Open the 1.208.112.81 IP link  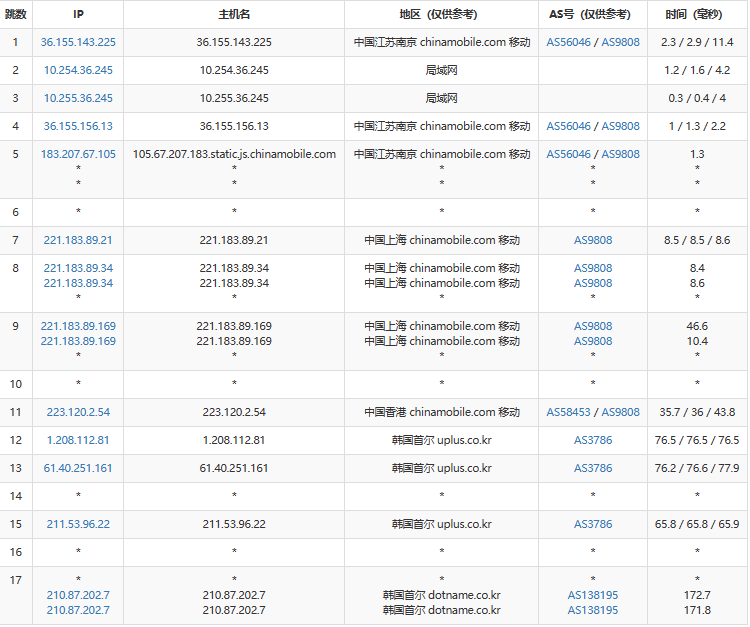click(78, 440)
